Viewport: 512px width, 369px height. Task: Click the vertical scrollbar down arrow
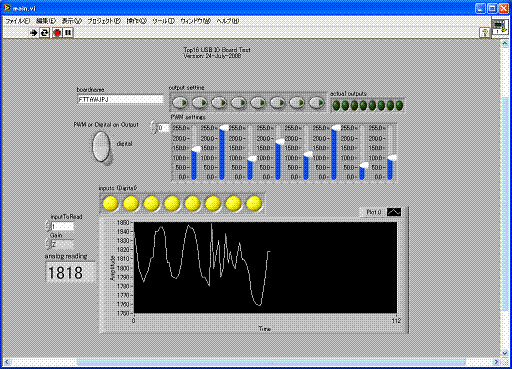[x=505, y=352]
